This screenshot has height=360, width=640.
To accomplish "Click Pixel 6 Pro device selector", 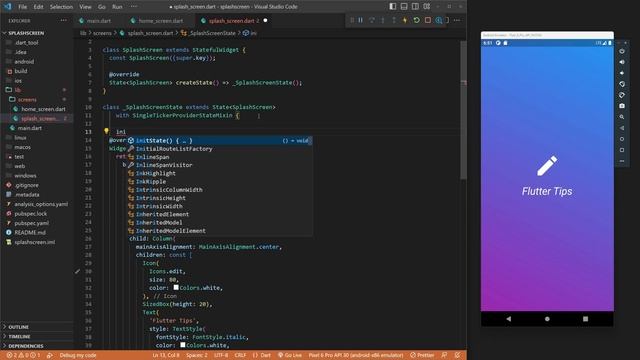I will coord(356,355).
